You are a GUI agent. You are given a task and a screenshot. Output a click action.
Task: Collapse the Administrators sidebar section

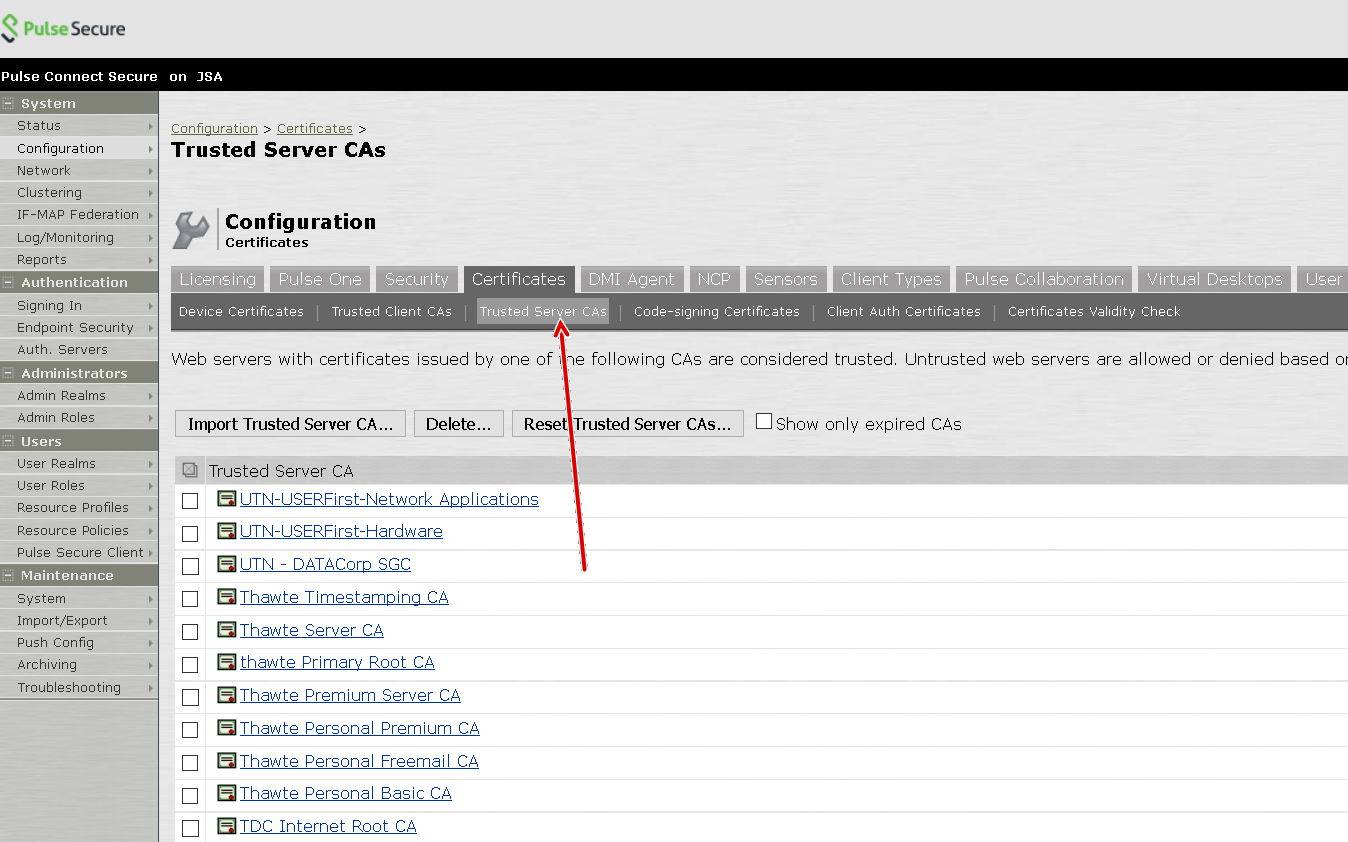8,373
